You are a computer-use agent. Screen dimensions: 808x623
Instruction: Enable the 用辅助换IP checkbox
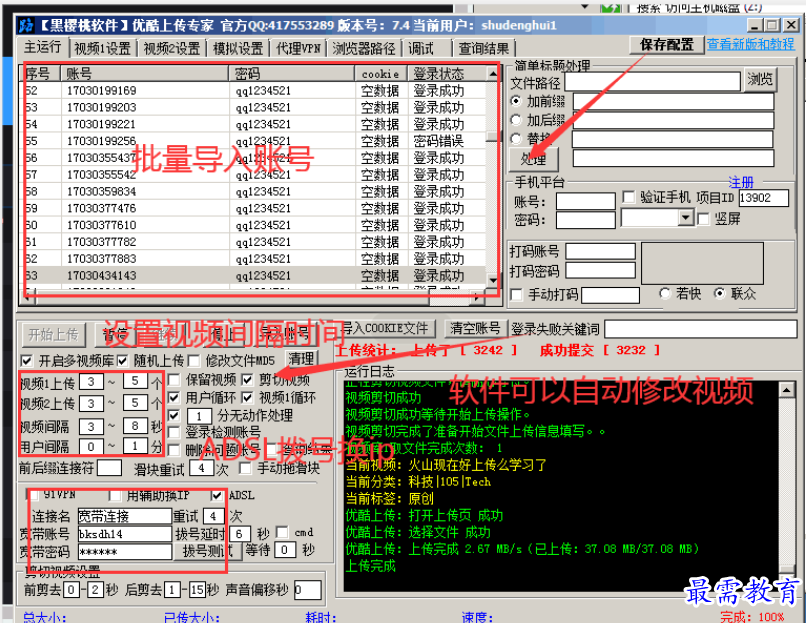point(115,496)
